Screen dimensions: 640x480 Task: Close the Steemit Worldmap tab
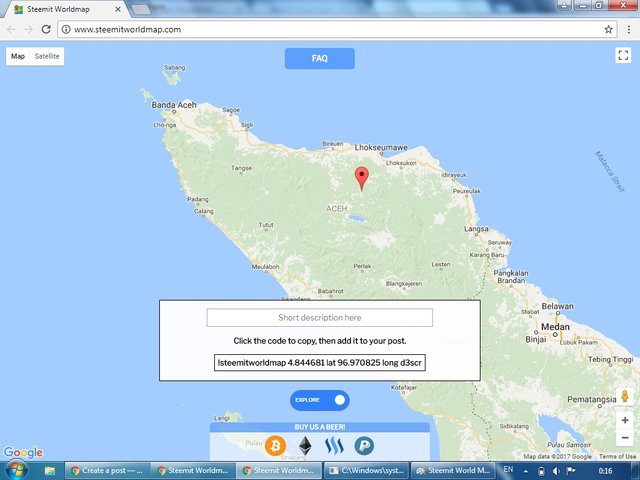118,9
